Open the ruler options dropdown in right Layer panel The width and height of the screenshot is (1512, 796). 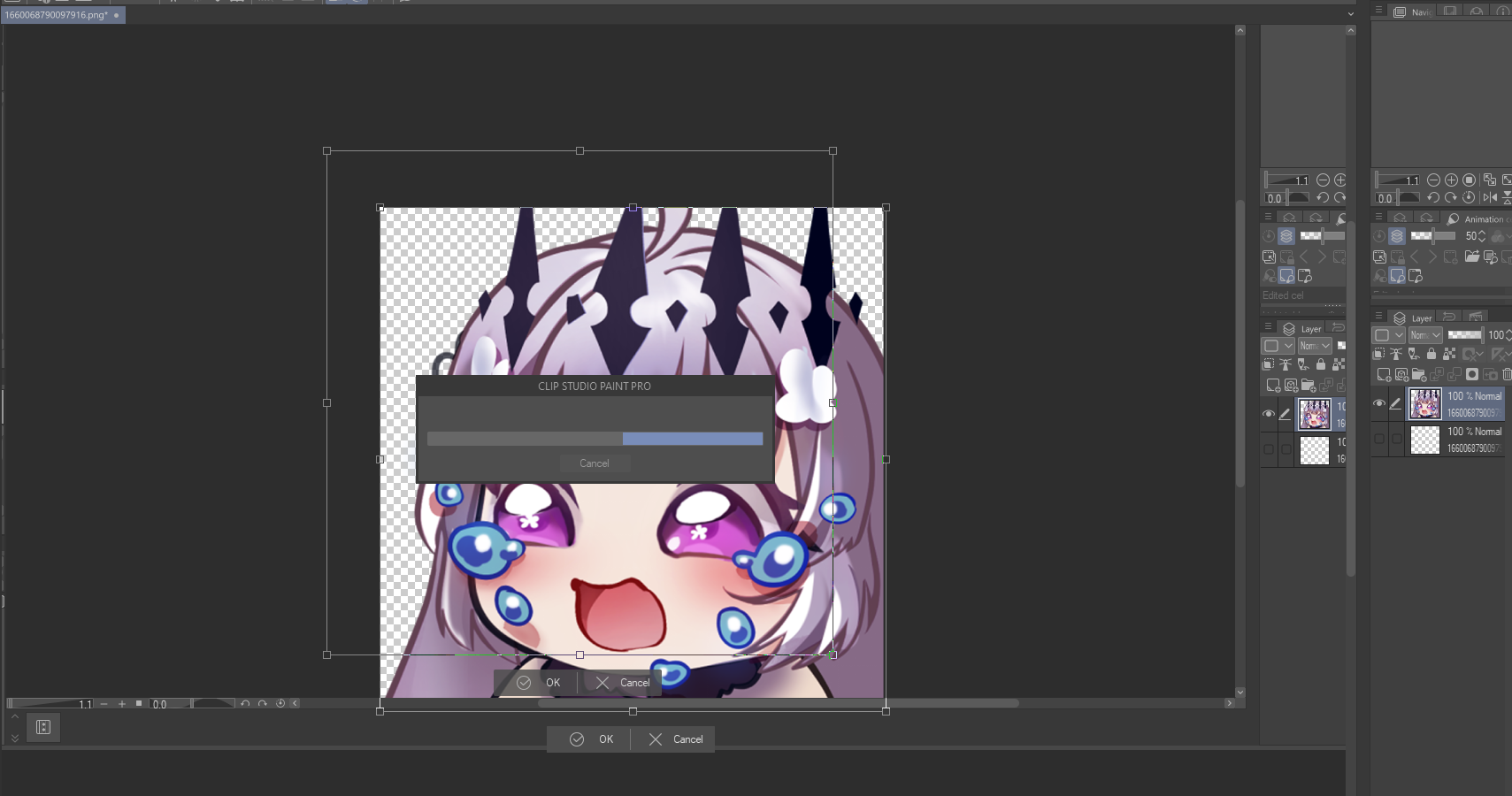tap(1500, 354)
